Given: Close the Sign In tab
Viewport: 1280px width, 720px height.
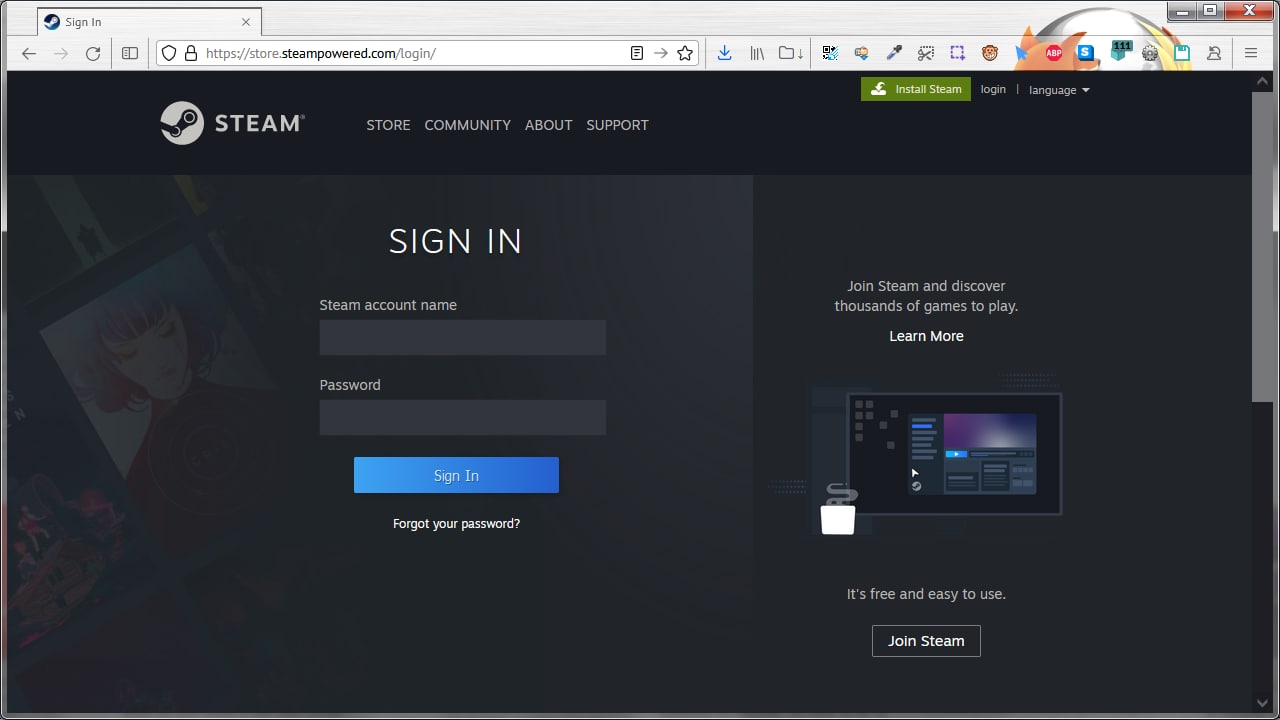Looking at the screenshot, I should (246, 22).
